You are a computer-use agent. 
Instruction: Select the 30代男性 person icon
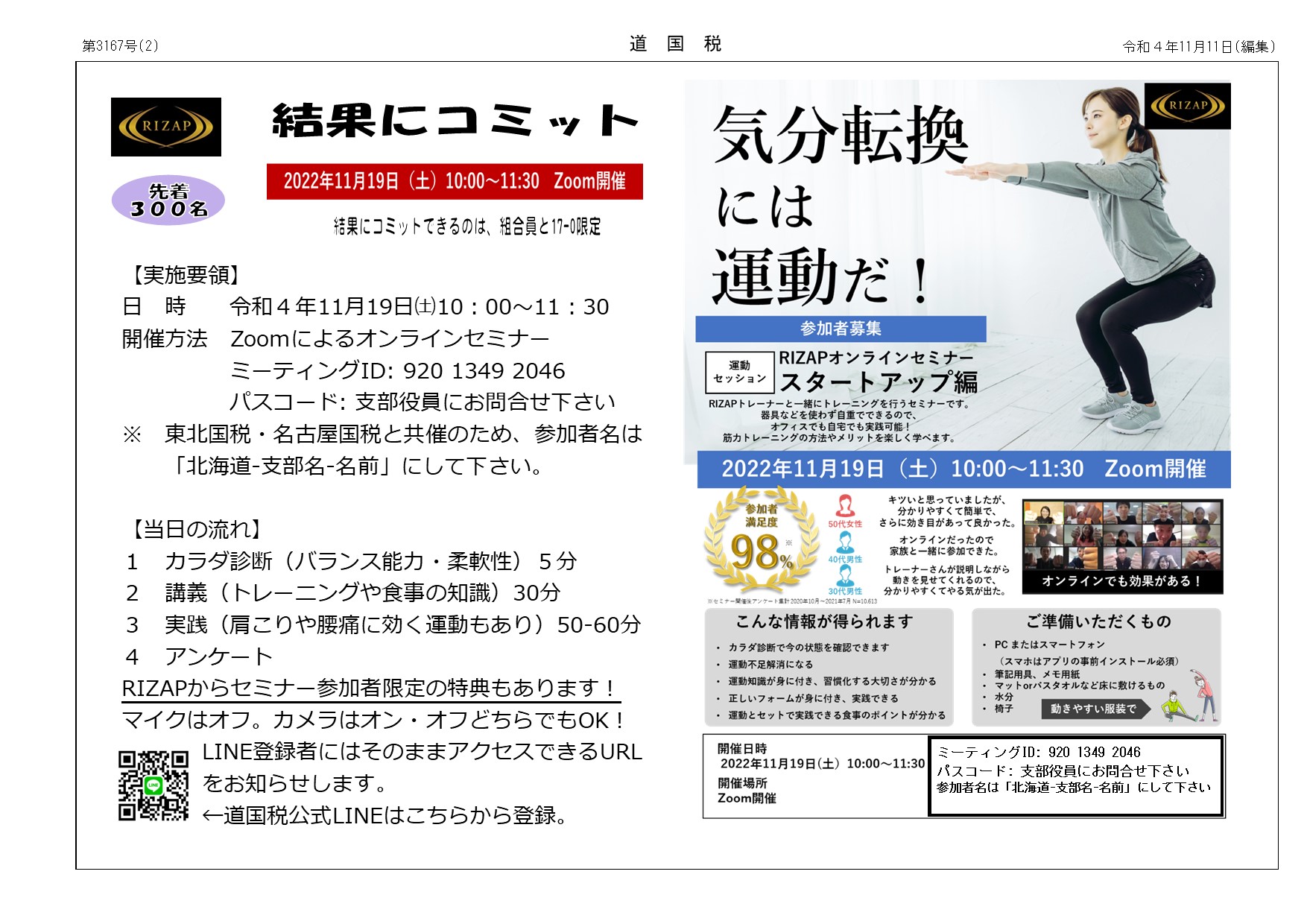(844, 575)
